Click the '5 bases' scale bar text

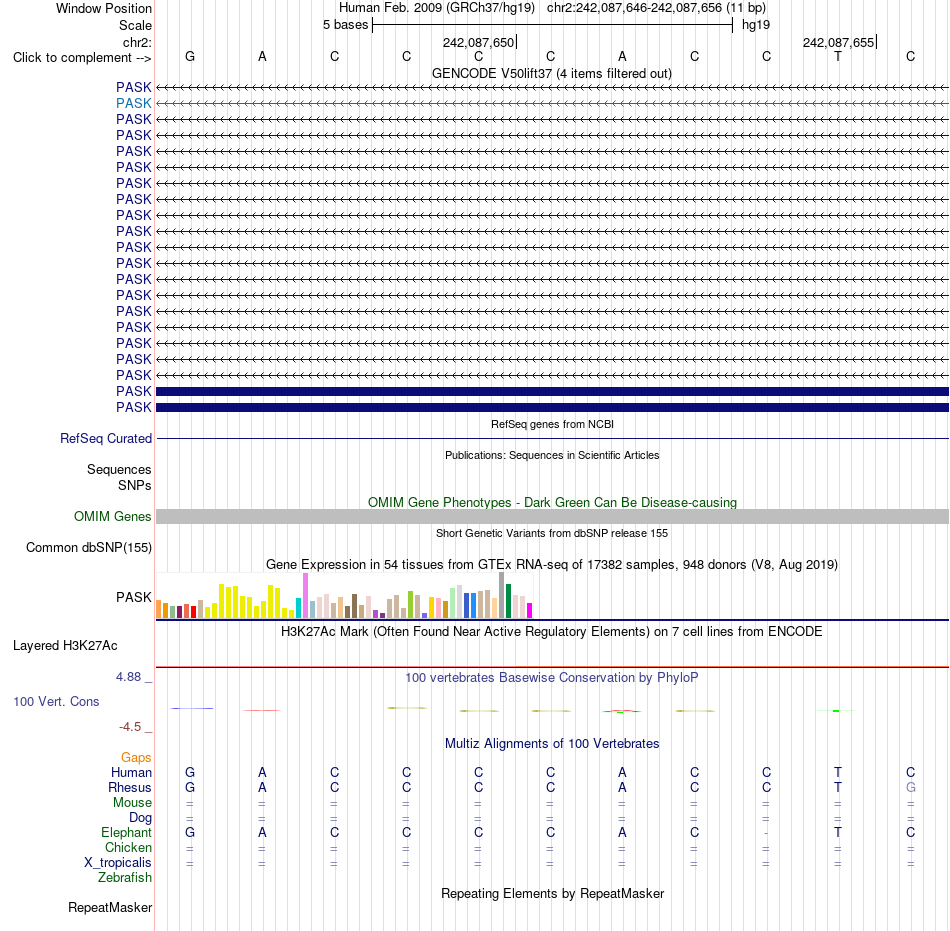pos(345,25)
